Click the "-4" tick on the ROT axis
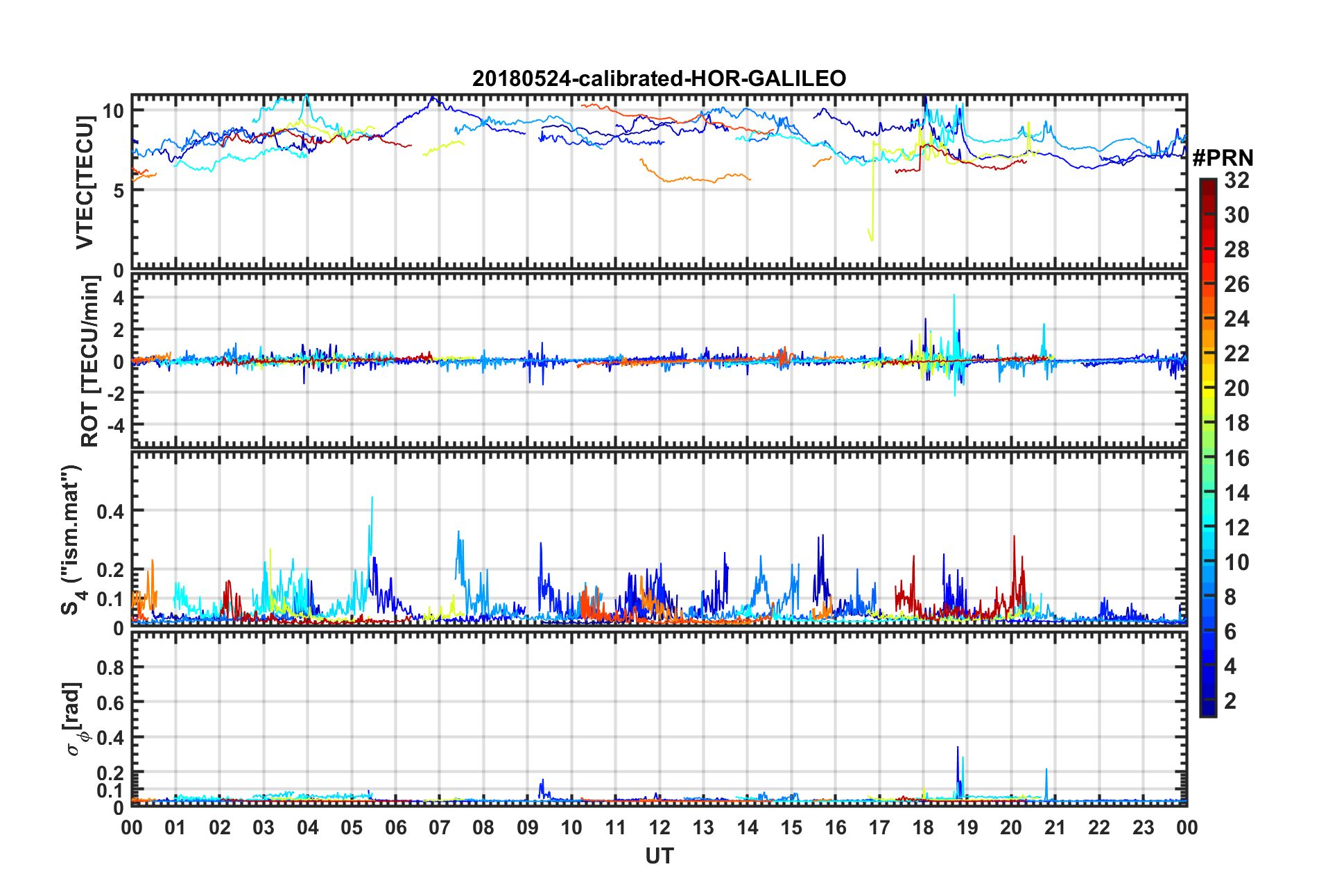This screenshot has height=896, width=1319. point(115,424)
